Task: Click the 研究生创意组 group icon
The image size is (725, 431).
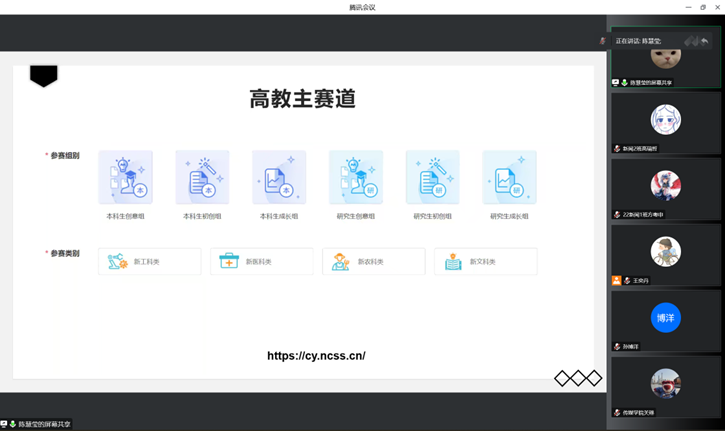Action: click(356, 178)
